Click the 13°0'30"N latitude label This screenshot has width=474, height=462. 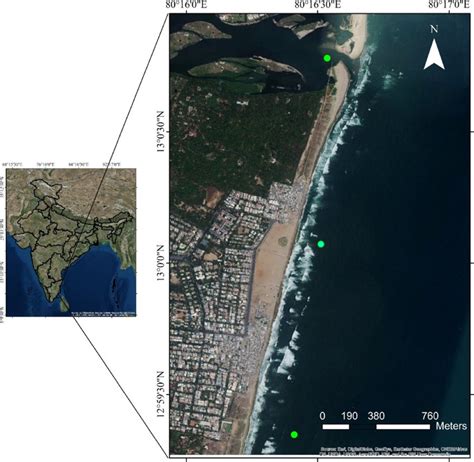coord(161,131)
